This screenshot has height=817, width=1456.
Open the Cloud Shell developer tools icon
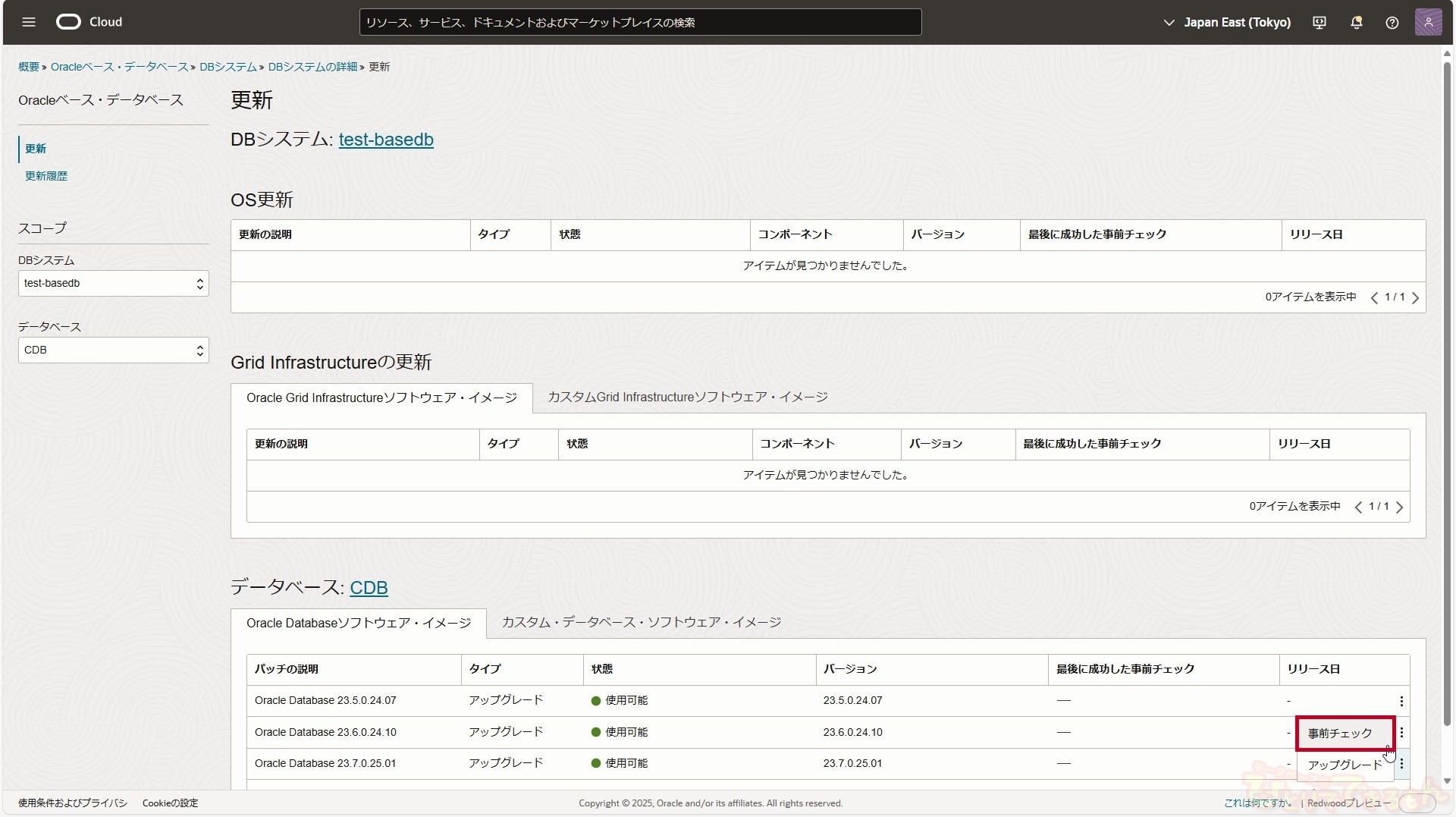coord(1319,23)
